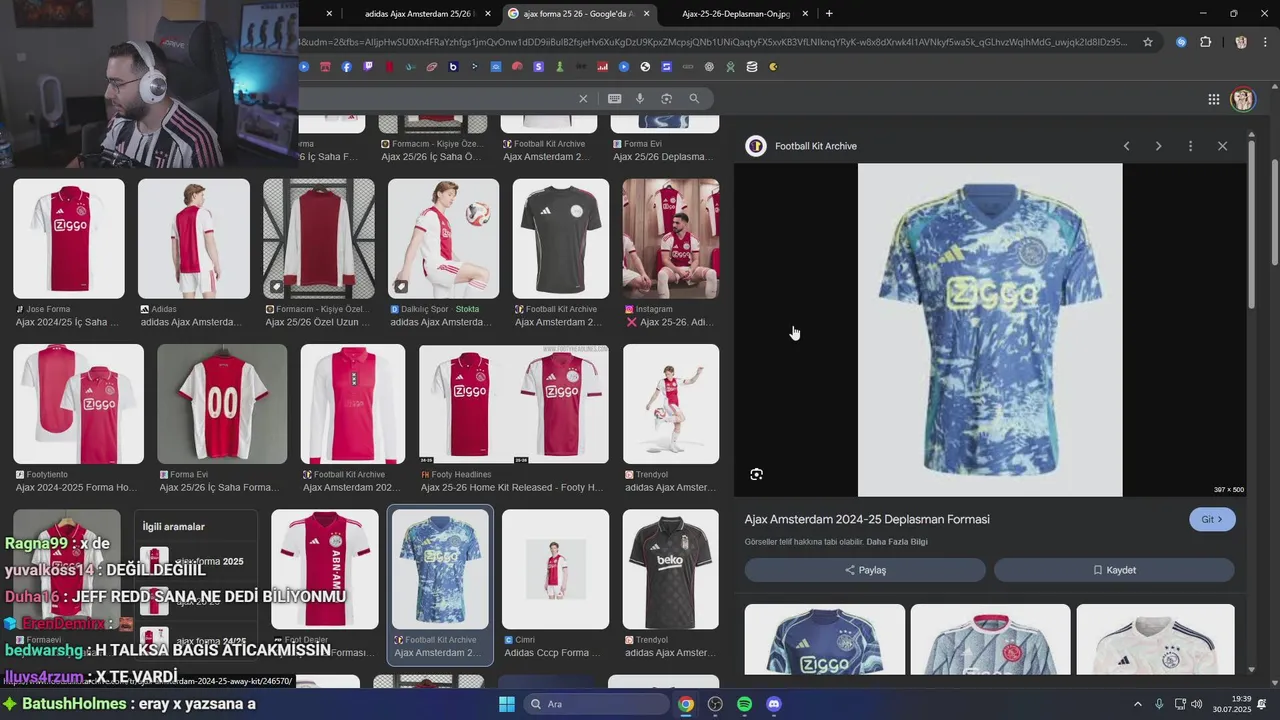Open Dalkılıç Spor player juggling ball thumbnail
This screenshot has width=1280, height=720.
click(x=443, y=238)
